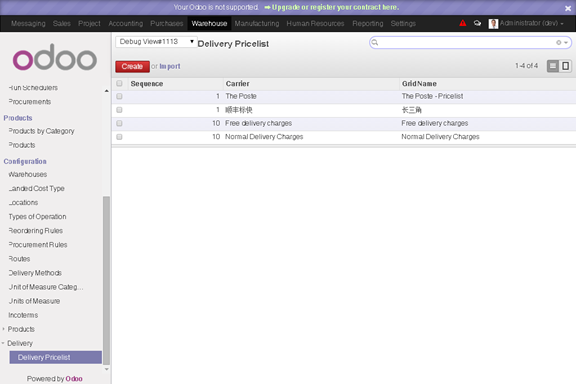This screenshot has width=576, height=384.
Task: Open the Purchases menu
Action: pos(167,24)
